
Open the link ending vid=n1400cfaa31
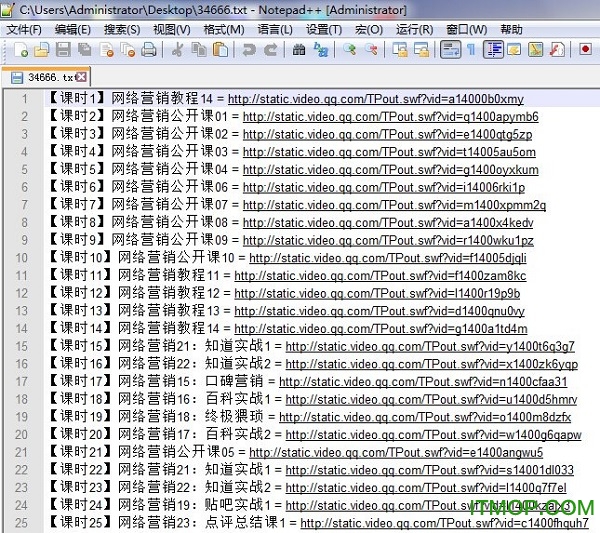[423, 381]
